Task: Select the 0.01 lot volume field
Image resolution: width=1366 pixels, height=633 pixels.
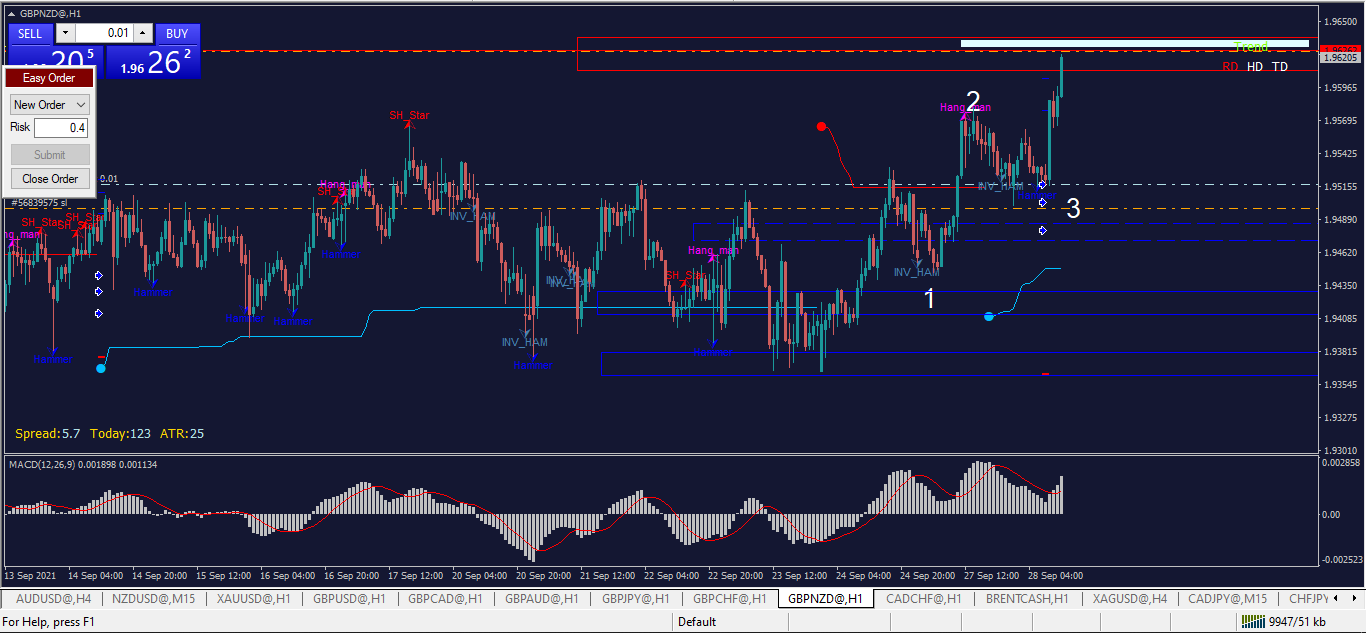Action: point(104,33)
